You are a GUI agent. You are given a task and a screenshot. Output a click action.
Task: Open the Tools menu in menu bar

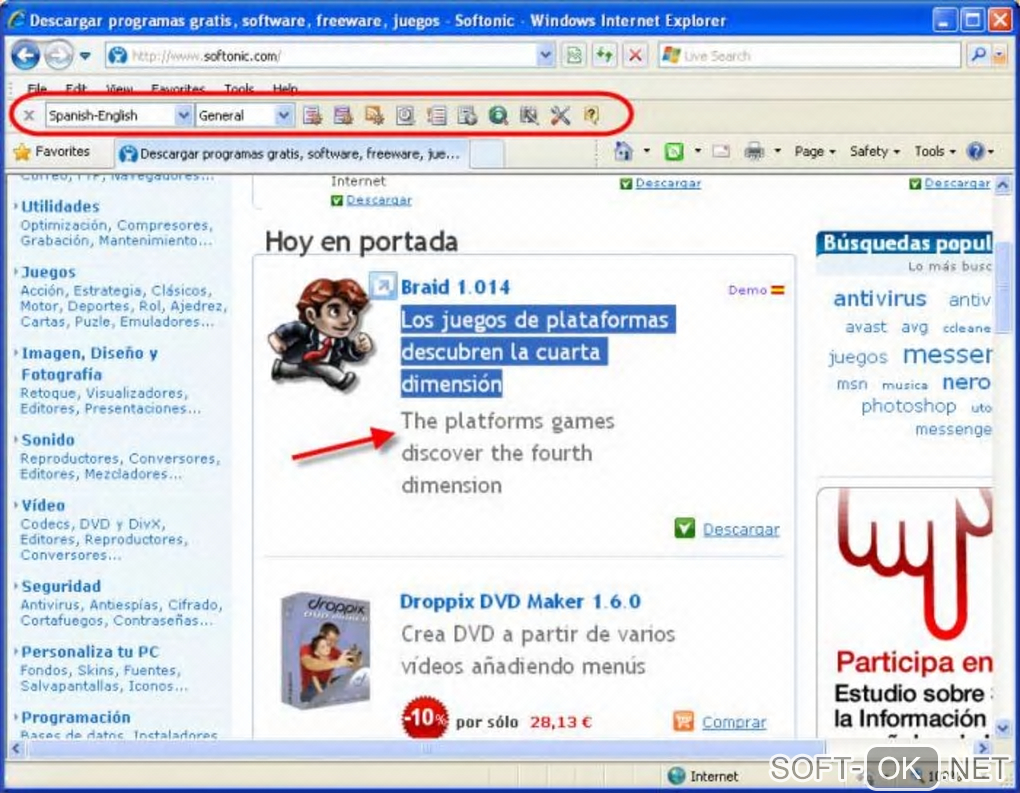coord(239,88)
